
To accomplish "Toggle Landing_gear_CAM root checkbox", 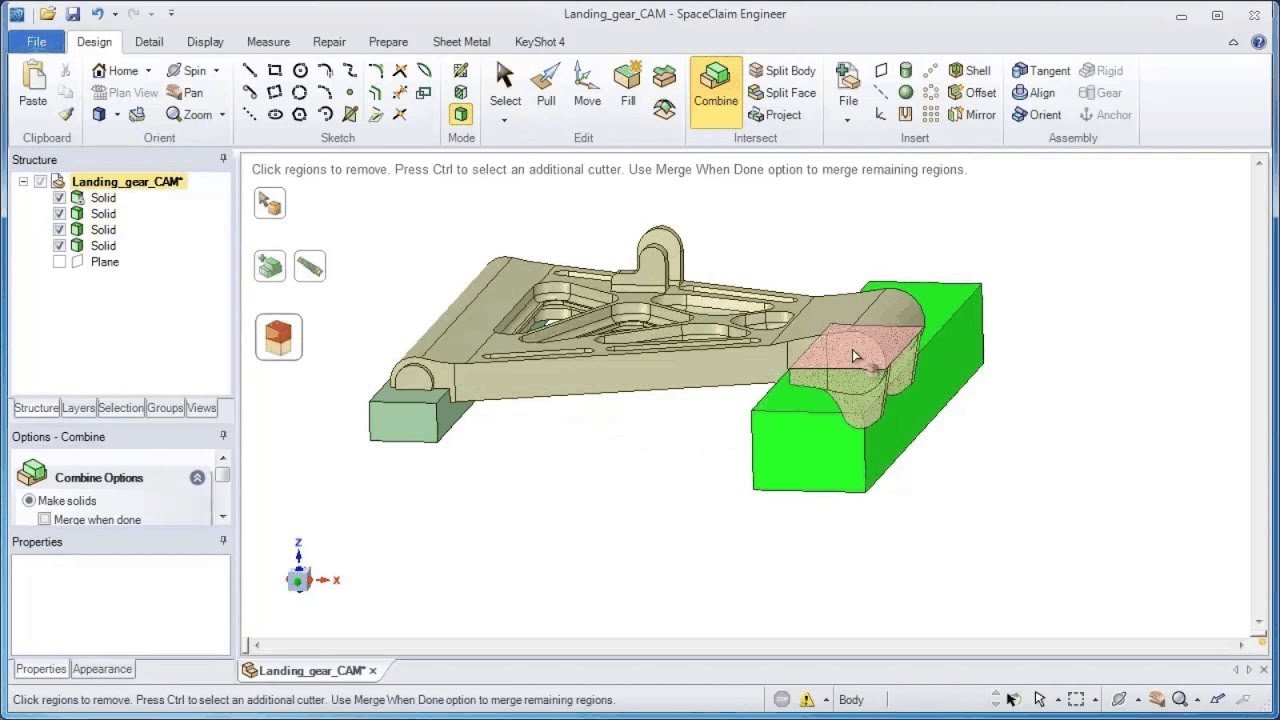I will tap(40, 182).
